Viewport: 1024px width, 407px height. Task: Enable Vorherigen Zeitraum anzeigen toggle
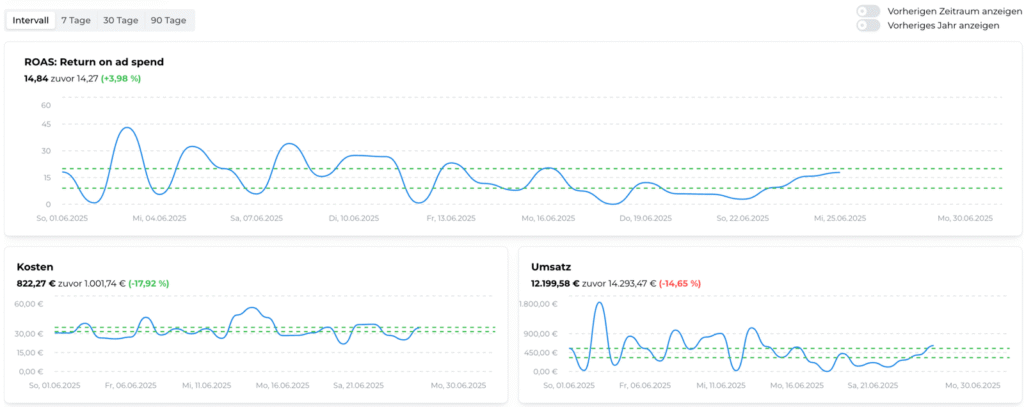[868, 11]
